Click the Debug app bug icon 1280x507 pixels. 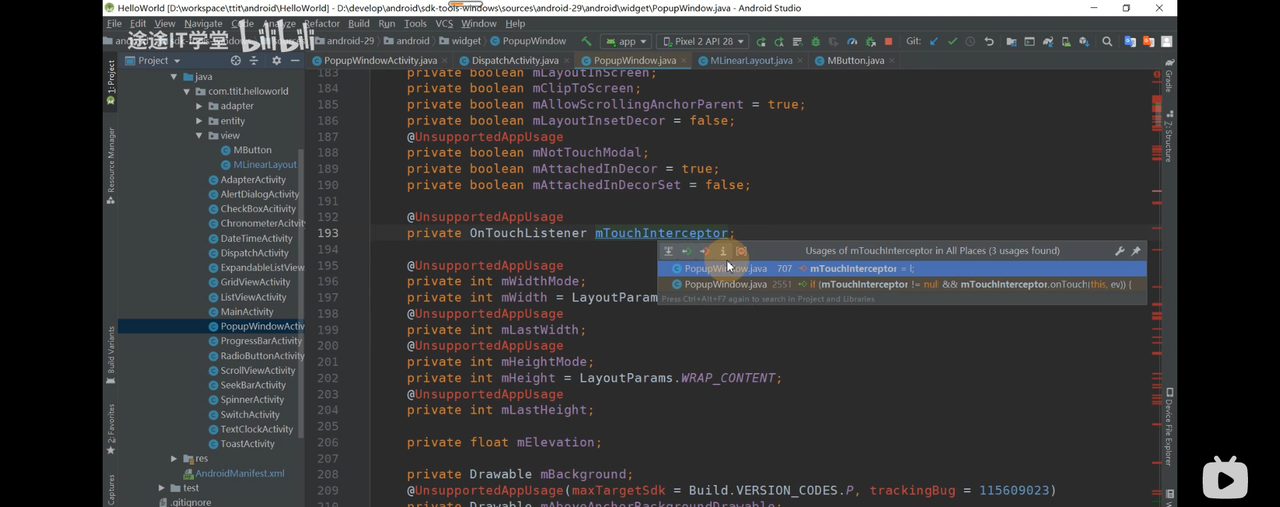pyautogui.click(x=815, y=42)
